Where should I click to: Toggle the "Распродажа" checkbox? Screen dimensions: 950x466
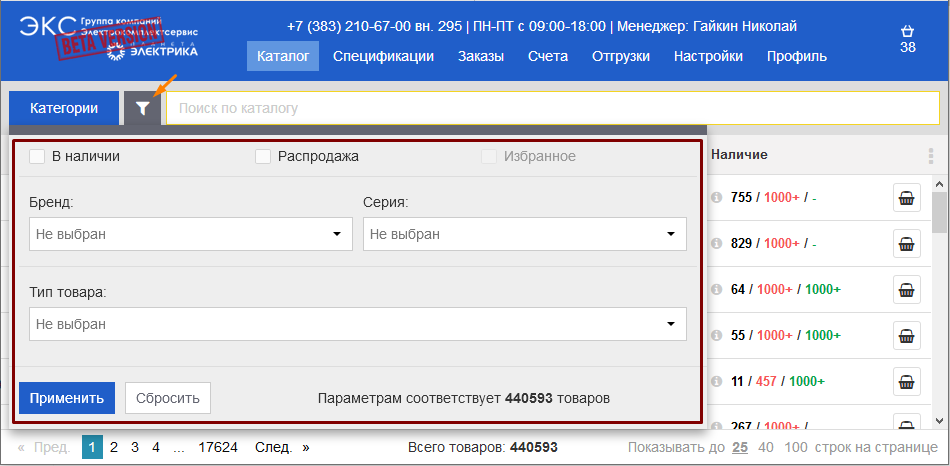[x=263, y=156]
